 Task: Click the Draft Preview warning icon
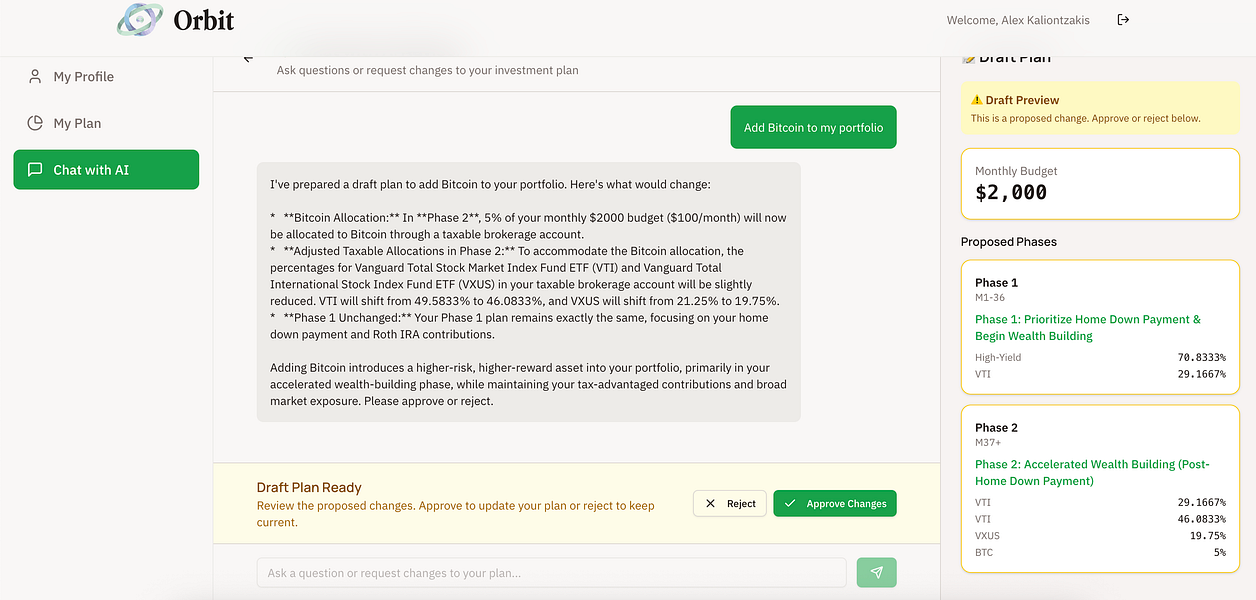click(x=977, y=100)
